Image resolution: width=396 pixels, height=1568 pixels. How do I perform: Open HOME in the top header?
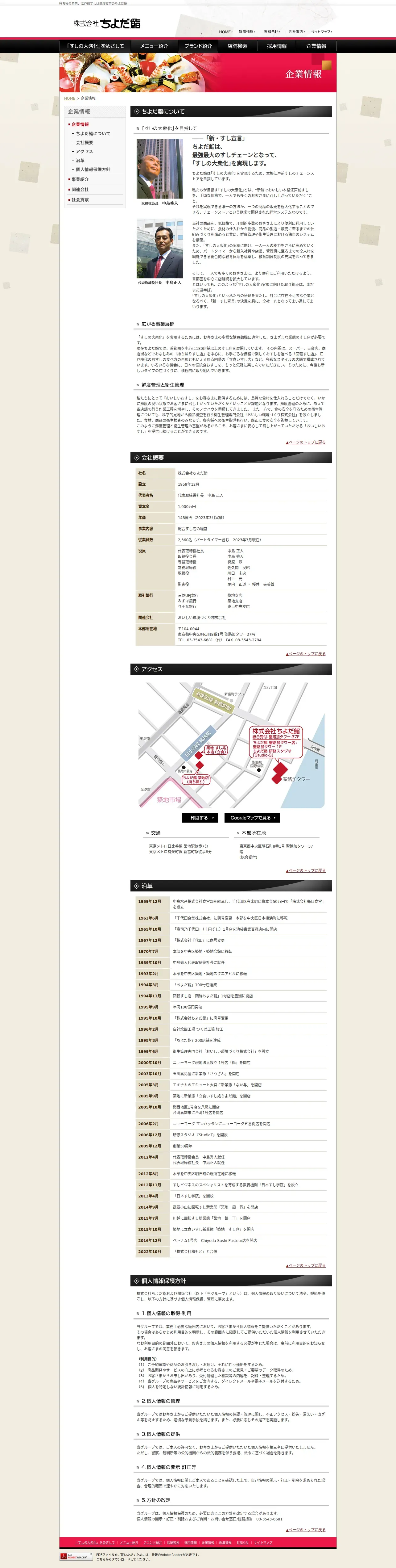225,32
